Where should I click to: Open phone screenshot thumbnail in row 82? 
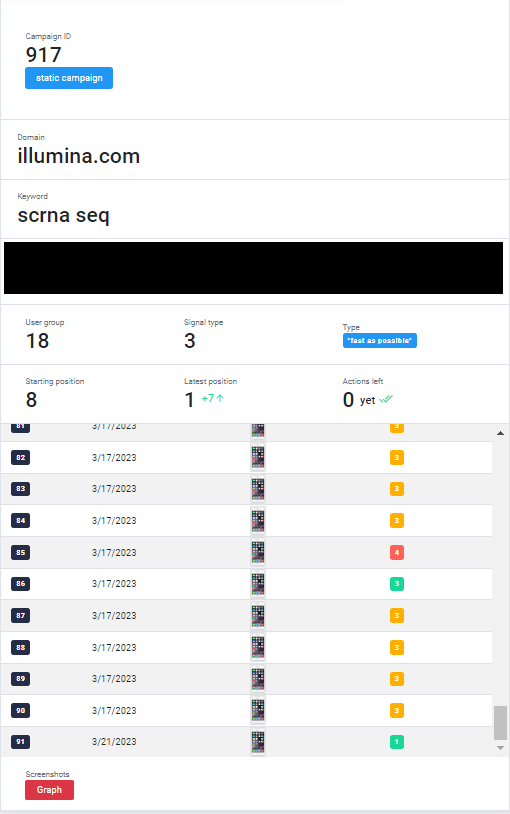click(258, 457)
